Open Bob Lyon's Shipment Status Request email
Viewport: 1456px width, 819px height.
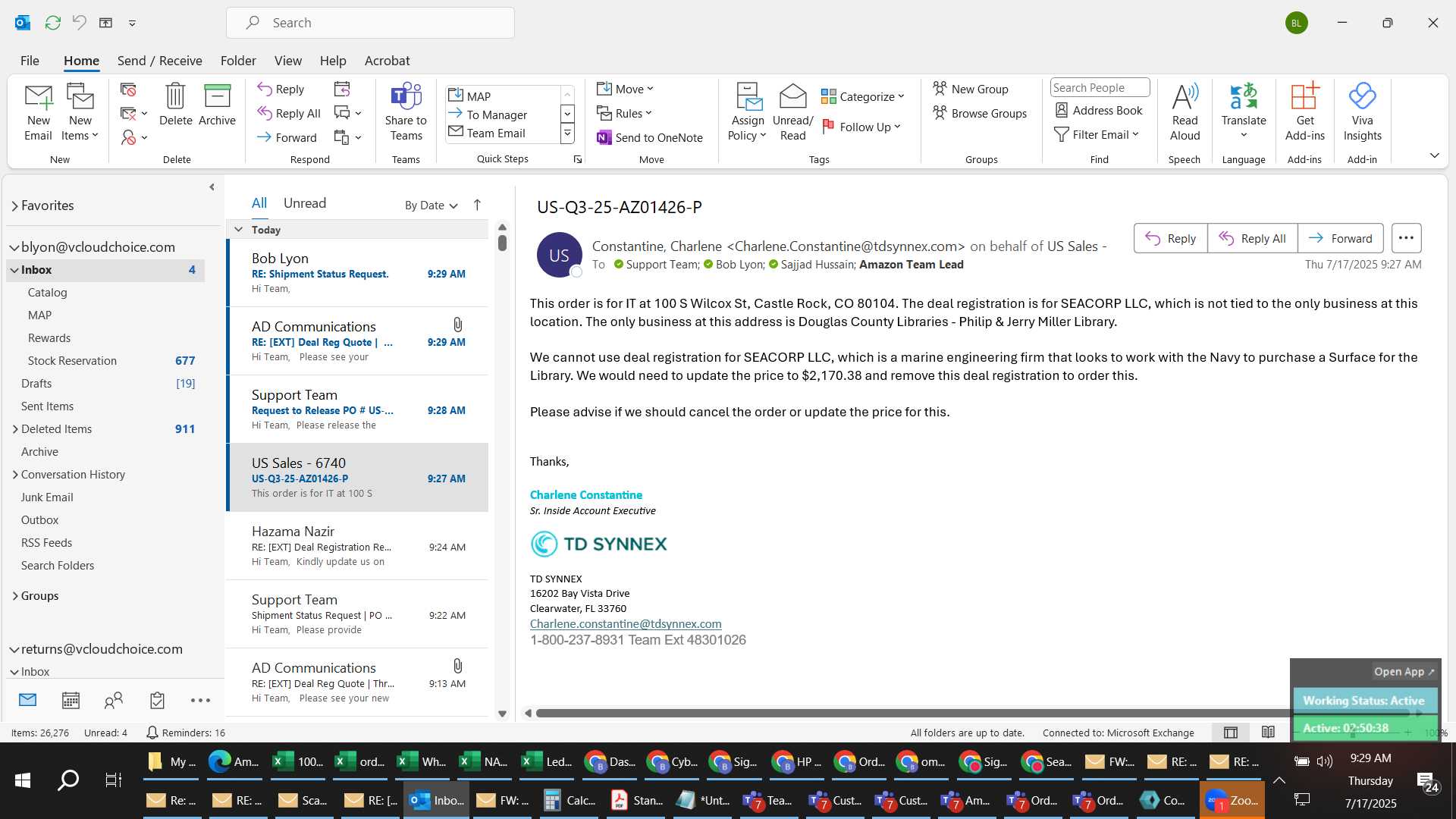357,273
